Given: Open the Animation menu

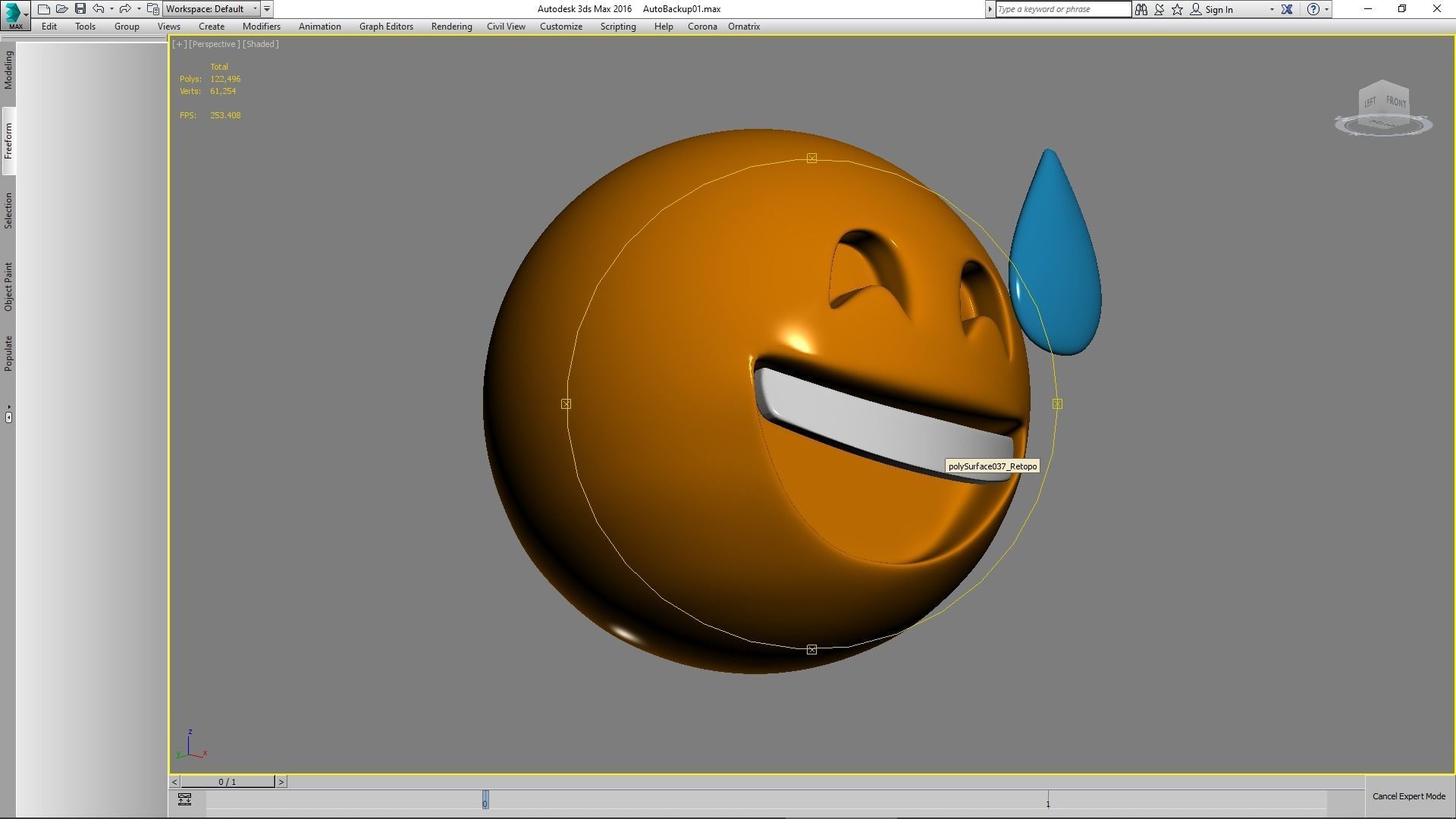Looking at the screenshot, I should click(320, 27).
